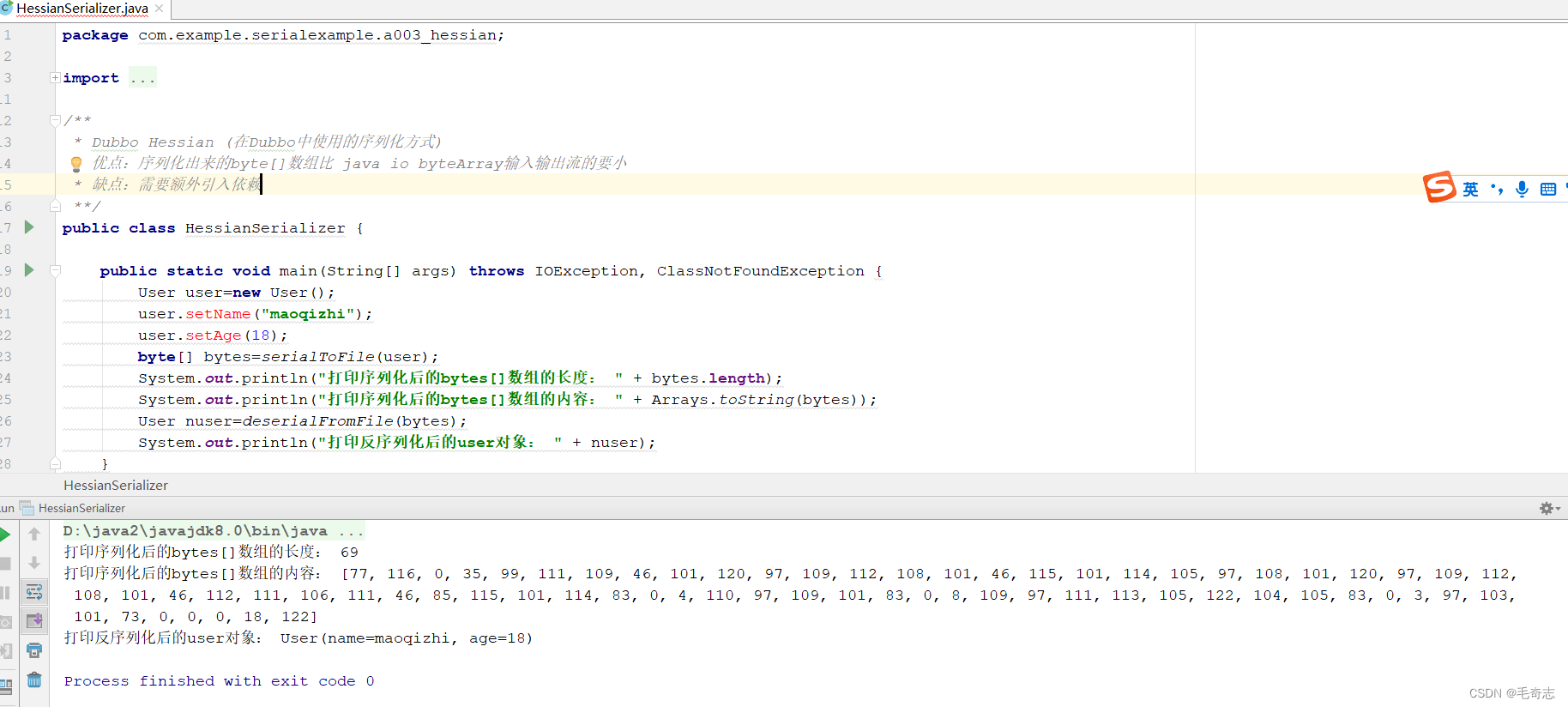1568x707 pixels.
Task: Click the HessianSerializer breadcrumb below editor
Action: pyautogui.click(x=116, y=485)
